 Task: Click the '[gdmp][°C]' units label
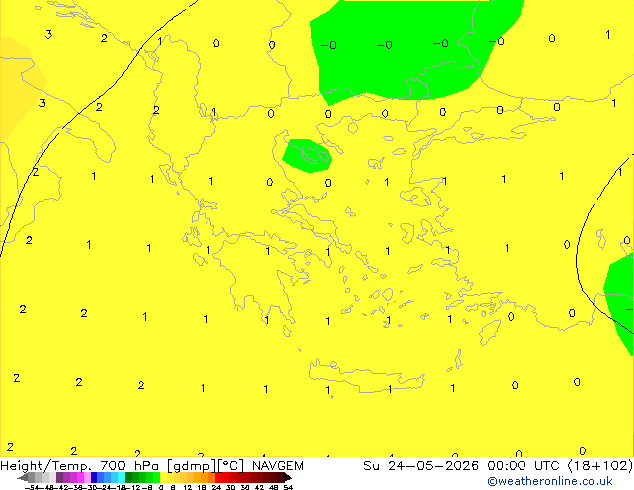[206, 466]
